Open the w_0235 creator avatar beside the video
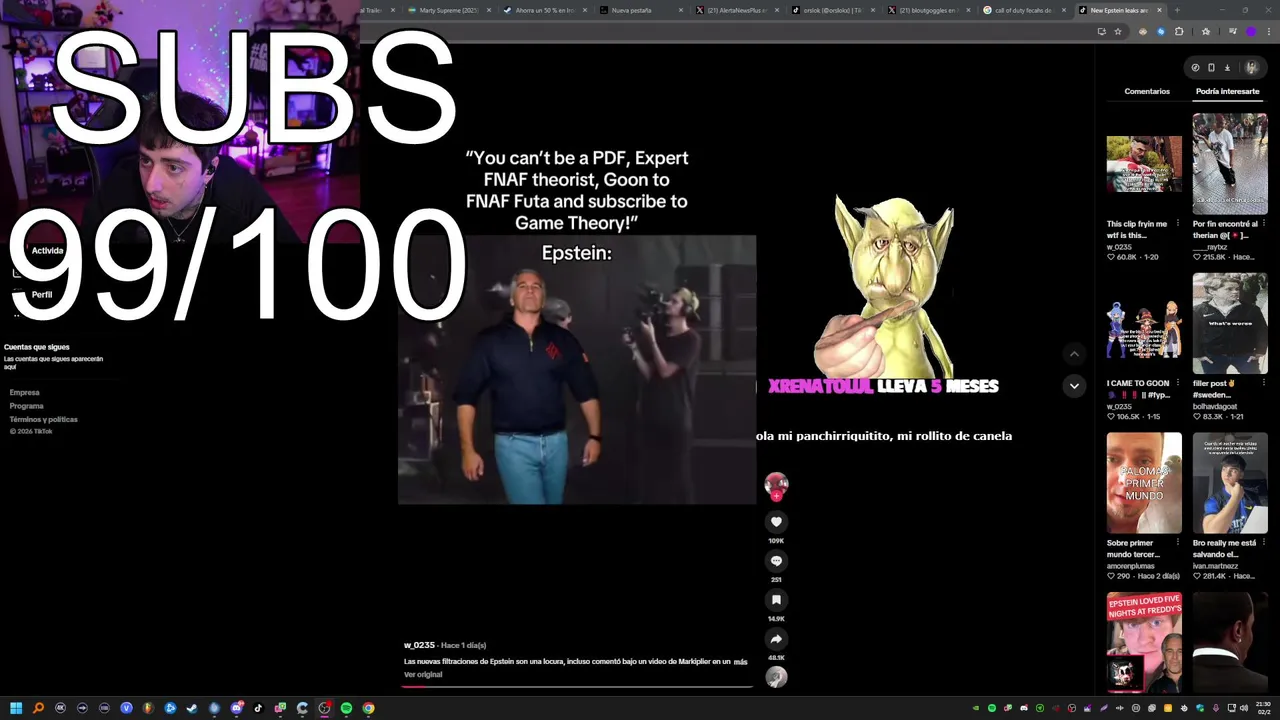This screenshot has width=1280, height=720. pyautogui.click(x=776, y=485)
